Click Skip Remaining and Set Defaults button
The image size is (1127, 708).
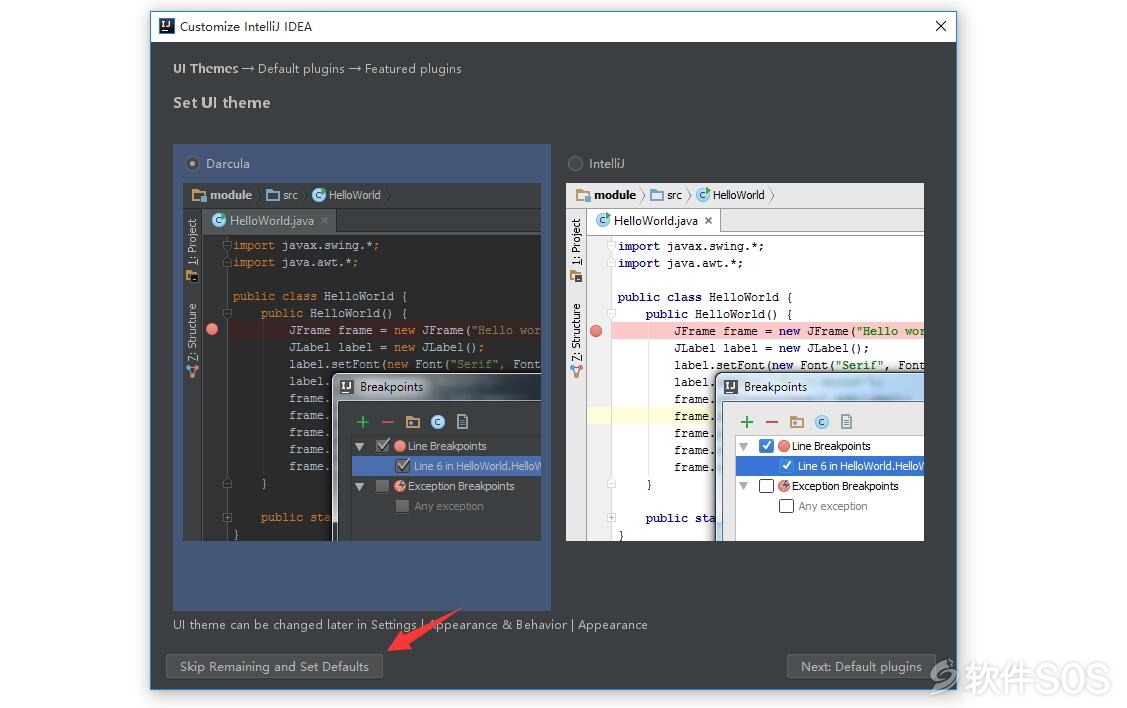coord(274,666)
